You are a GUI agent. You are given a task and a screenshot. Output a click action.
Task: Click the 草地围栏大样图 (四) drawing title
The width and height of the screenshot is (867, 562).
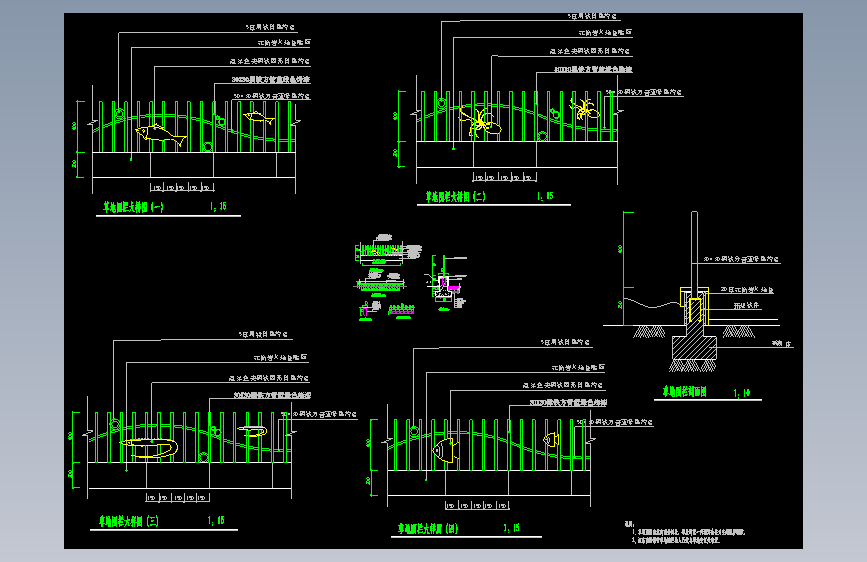[x=428, y=529]
